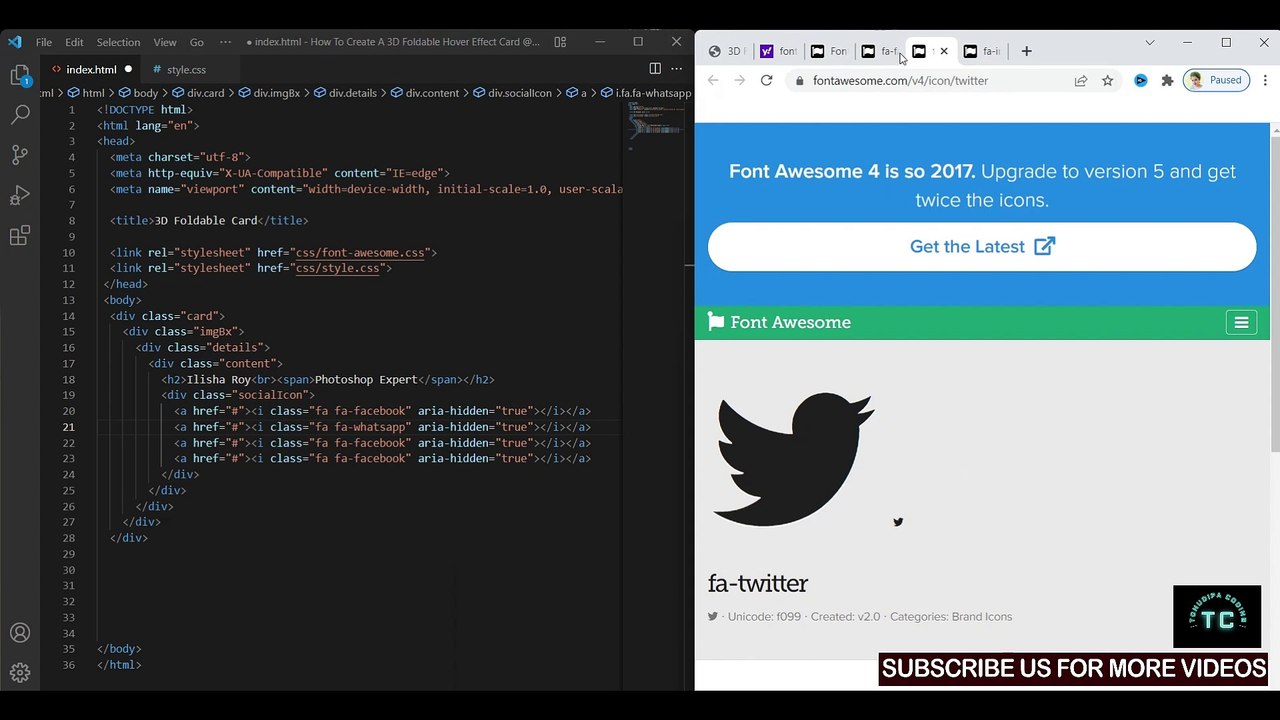Click the 'div.details' breadcrumb item
Viewport: 1280px width, 720px height.
[x=345, y=93]
